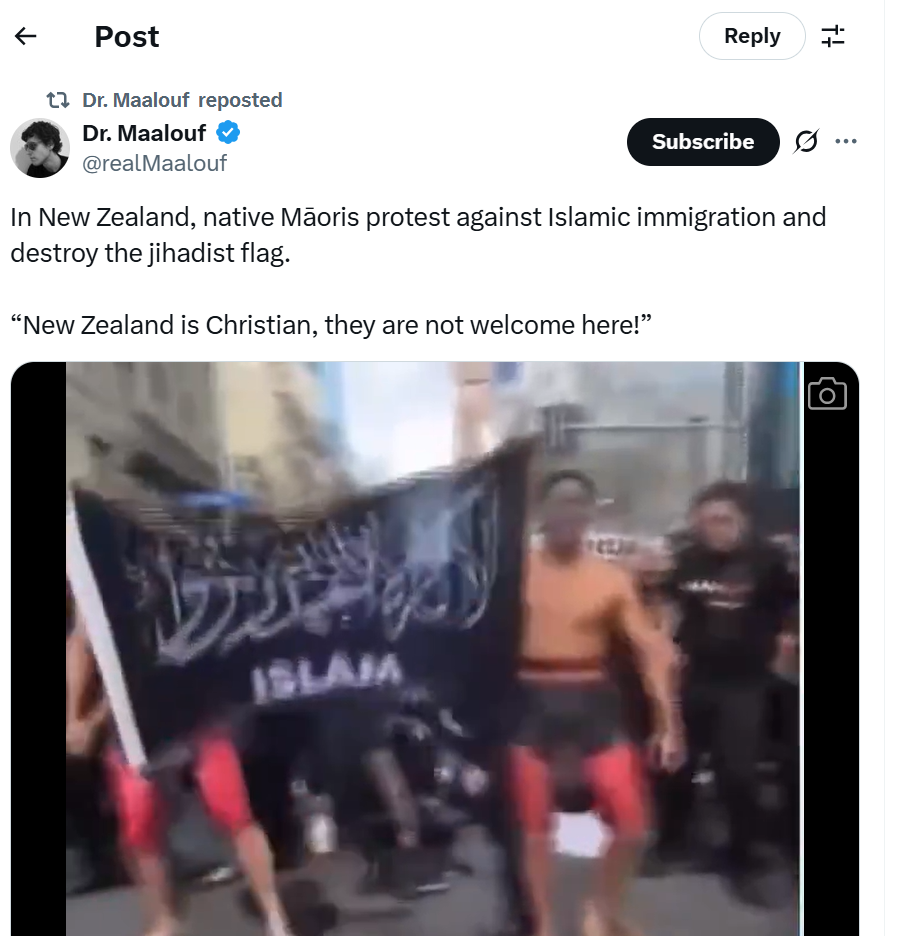
Task: Click the post sentence about native Māoris protesting
Action: (418, 235)
